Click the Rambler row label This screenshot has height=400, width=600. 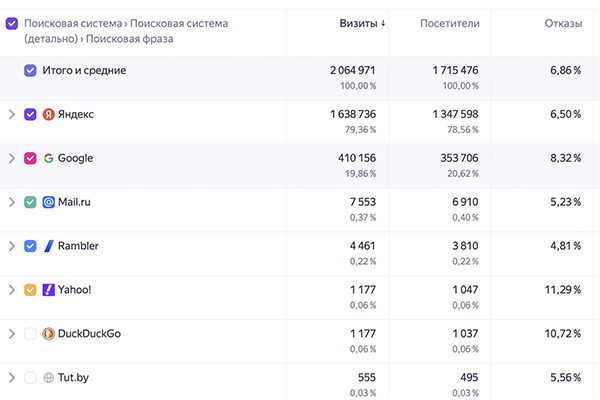pos(78,246)
